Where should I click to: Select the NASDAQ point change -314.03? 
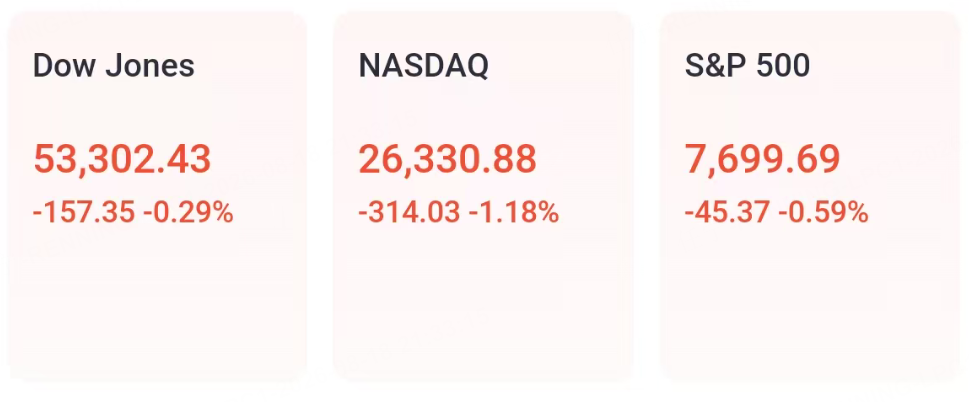[409, 213]
